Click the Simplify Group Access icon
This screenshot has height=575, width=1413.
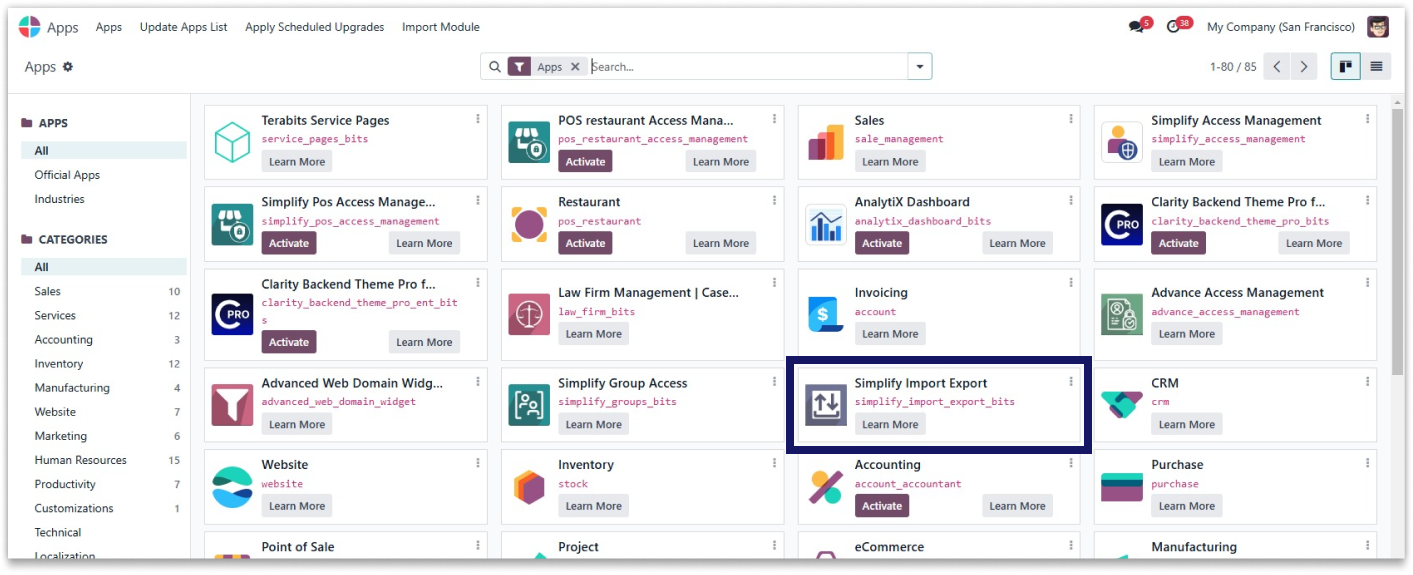coord(529,405)
